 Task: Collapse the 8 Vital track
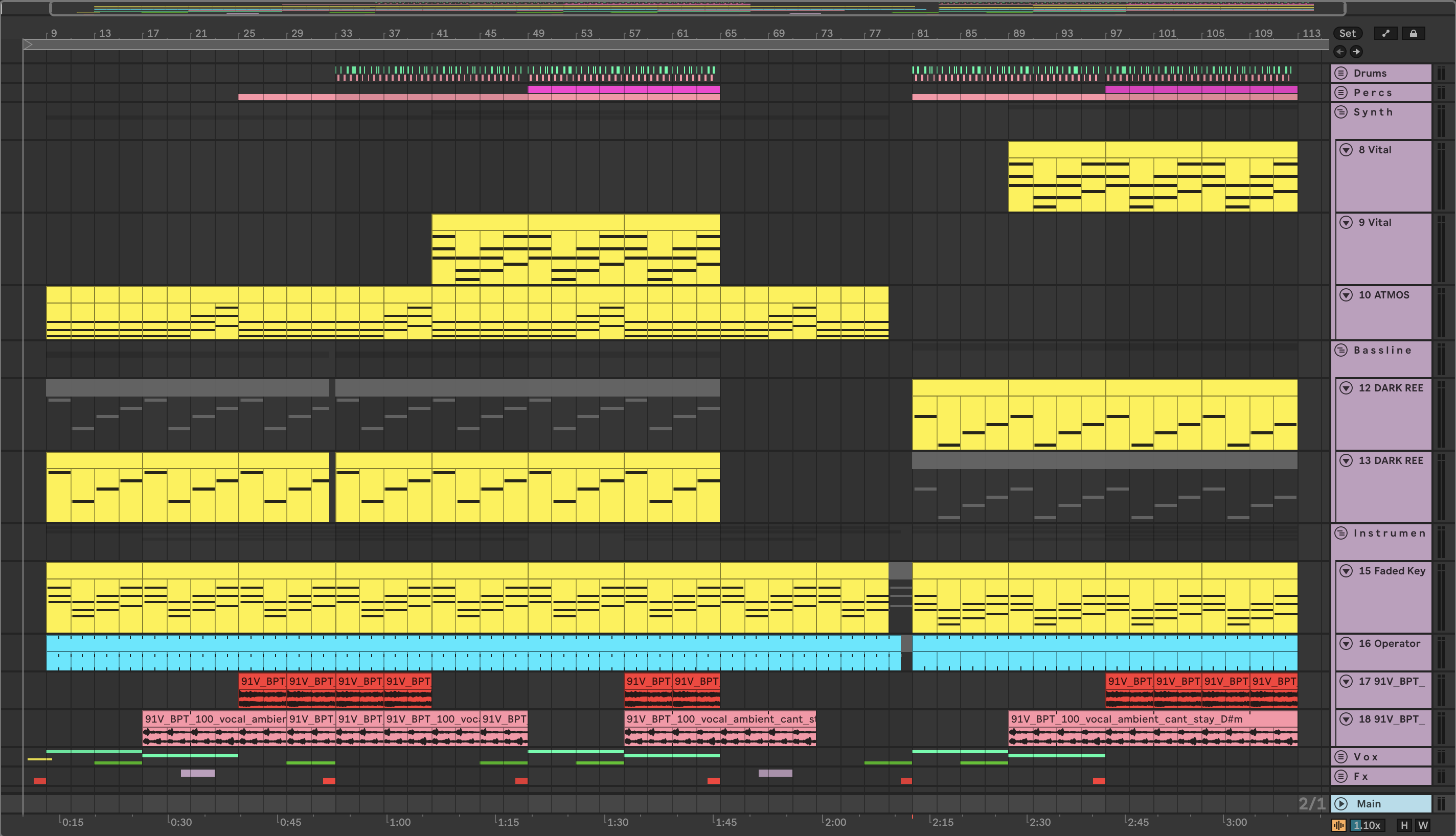(1346, 150)
